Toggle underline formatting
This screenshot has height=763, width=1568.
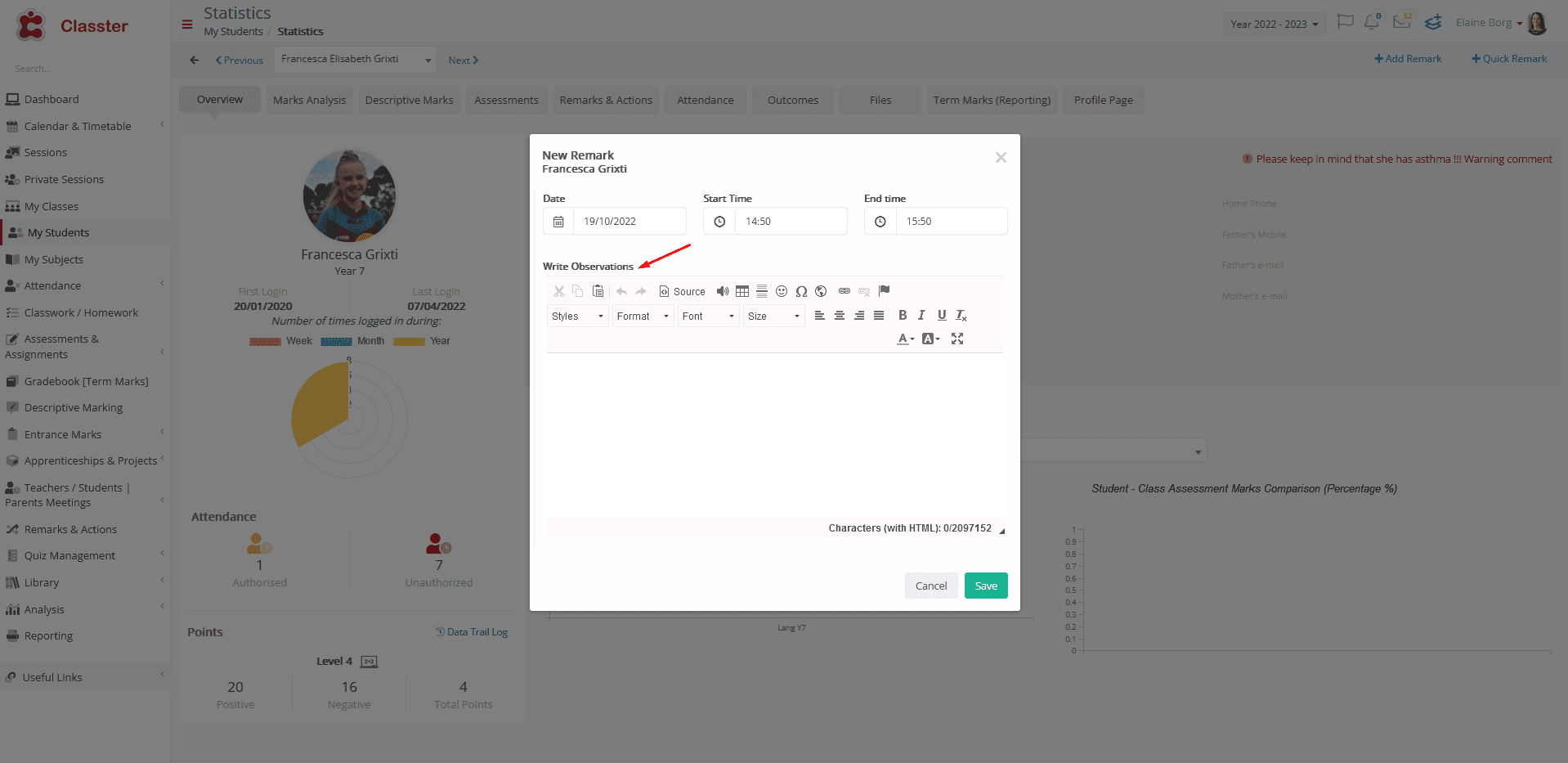click(x=942, y=316)
